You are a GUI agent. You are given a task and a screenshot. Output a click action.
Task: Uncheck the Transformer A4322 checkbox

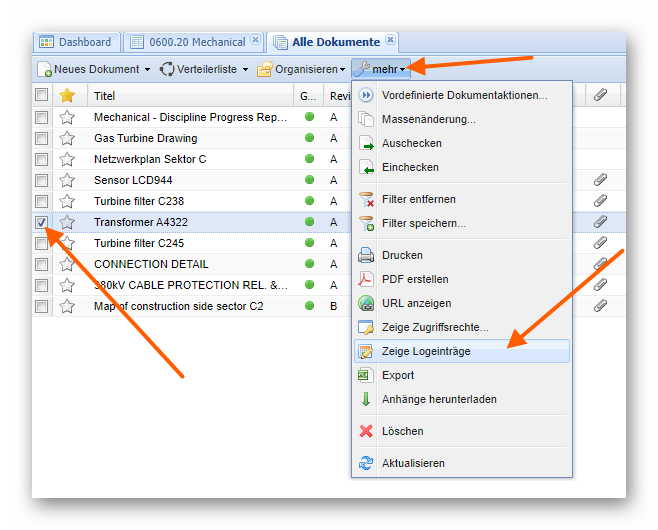[41, 222]
